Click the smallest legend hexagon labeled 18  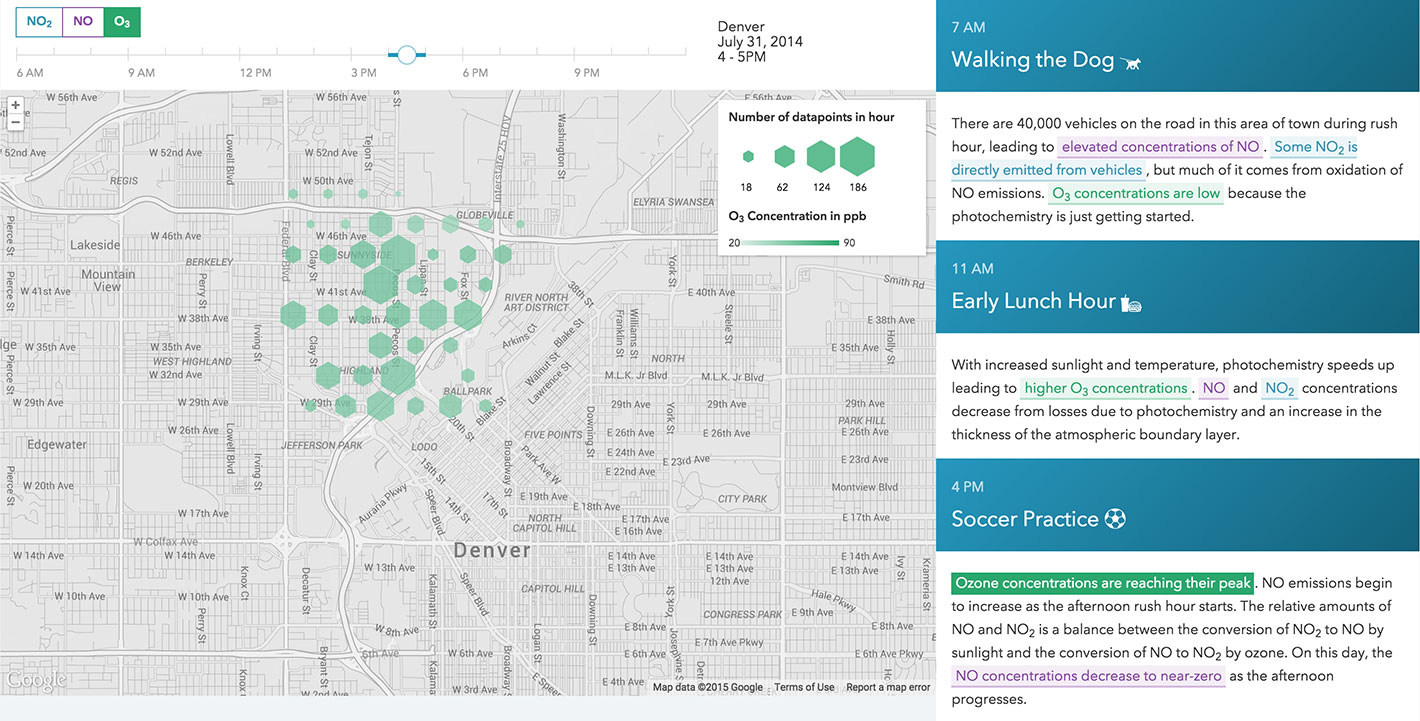tap(748, 156)
